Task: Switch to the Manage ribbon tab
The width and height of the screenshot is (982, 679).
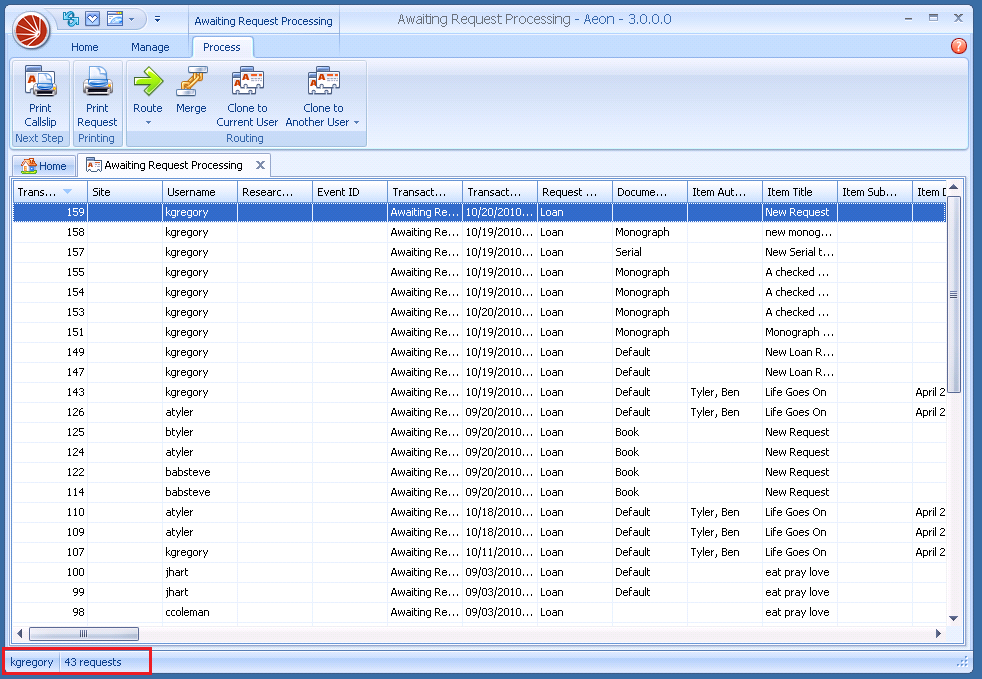Action: tap(150, 47)
